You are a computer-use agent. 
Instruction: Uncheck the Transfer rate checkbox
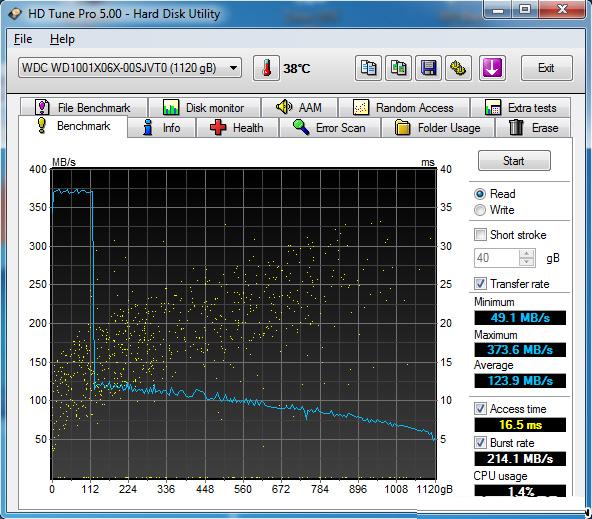point(480,283)
